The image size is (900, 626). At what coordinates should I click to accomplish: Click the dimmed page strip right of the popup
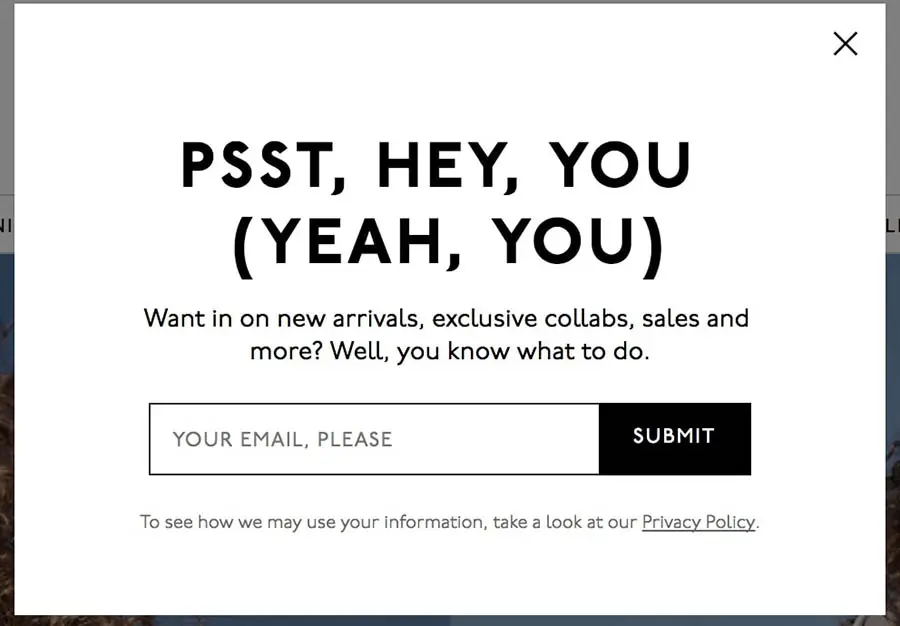[x=892, y=120]
